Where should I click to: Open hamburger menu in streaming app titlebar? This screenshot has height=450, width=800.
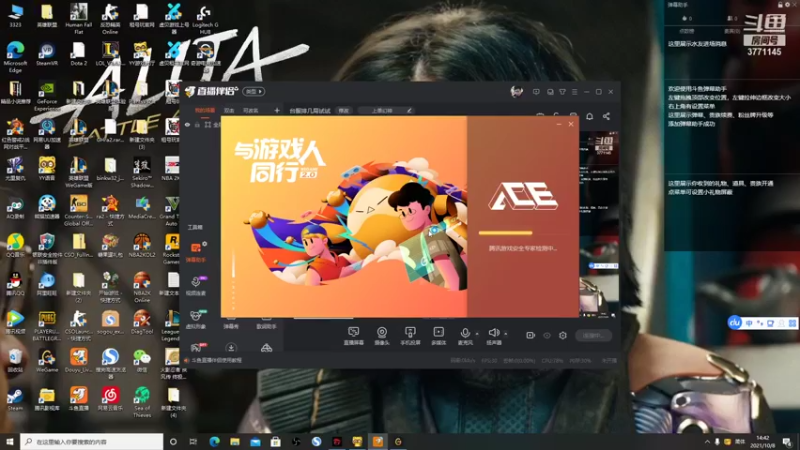tap(574, 92)
